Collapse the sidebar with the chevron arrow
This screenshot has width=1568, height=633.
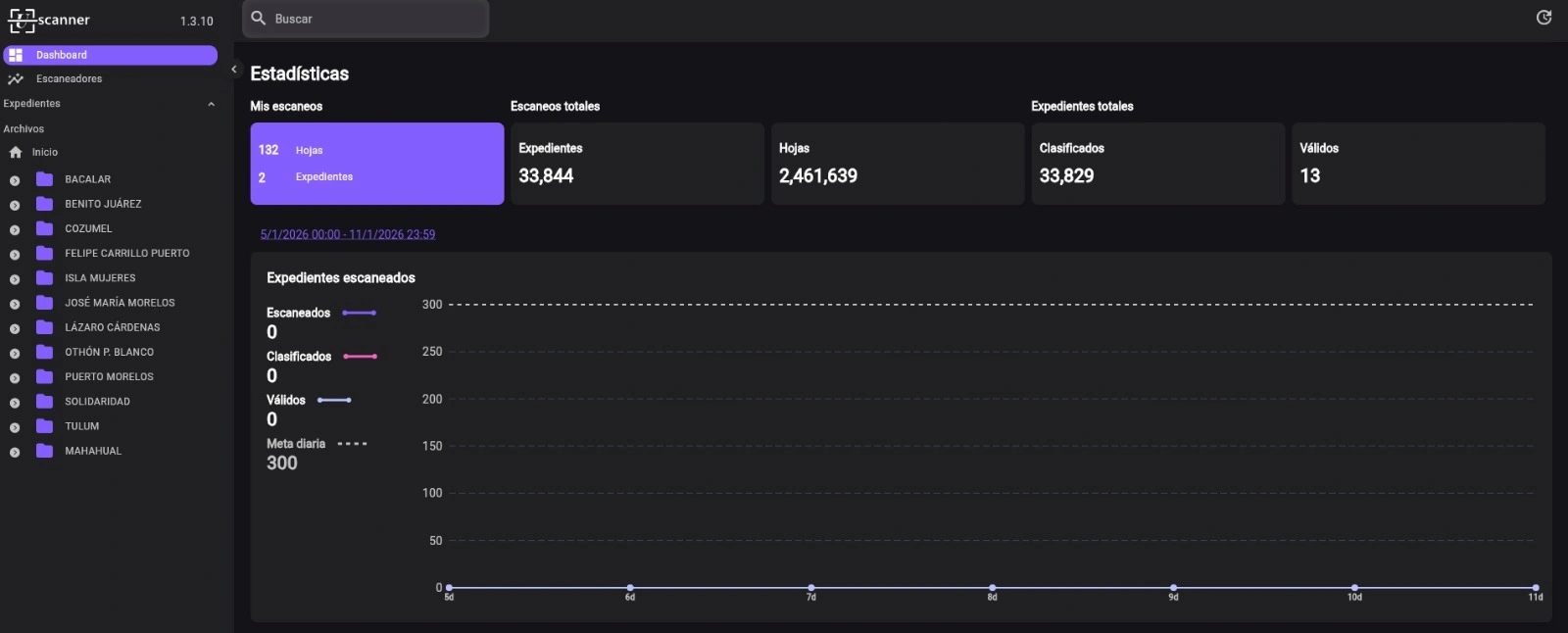(x=234, y=70)
